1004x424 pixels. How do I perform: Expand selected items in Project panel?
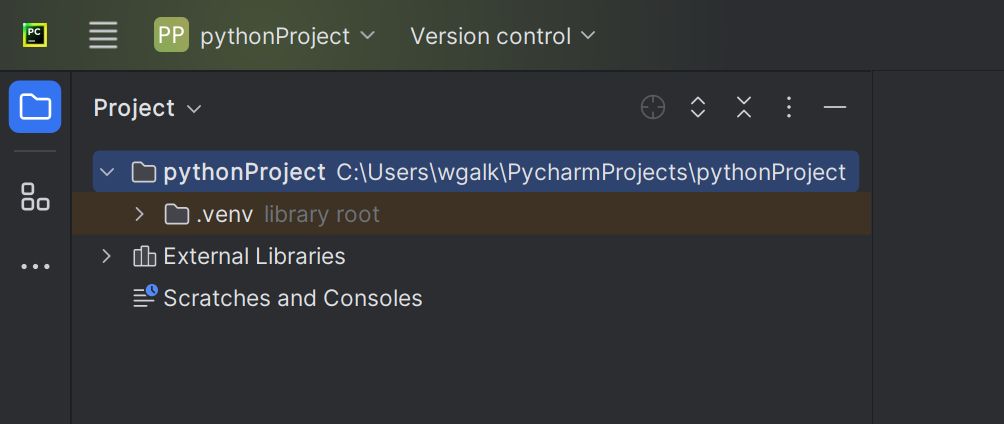pos(698,108)
